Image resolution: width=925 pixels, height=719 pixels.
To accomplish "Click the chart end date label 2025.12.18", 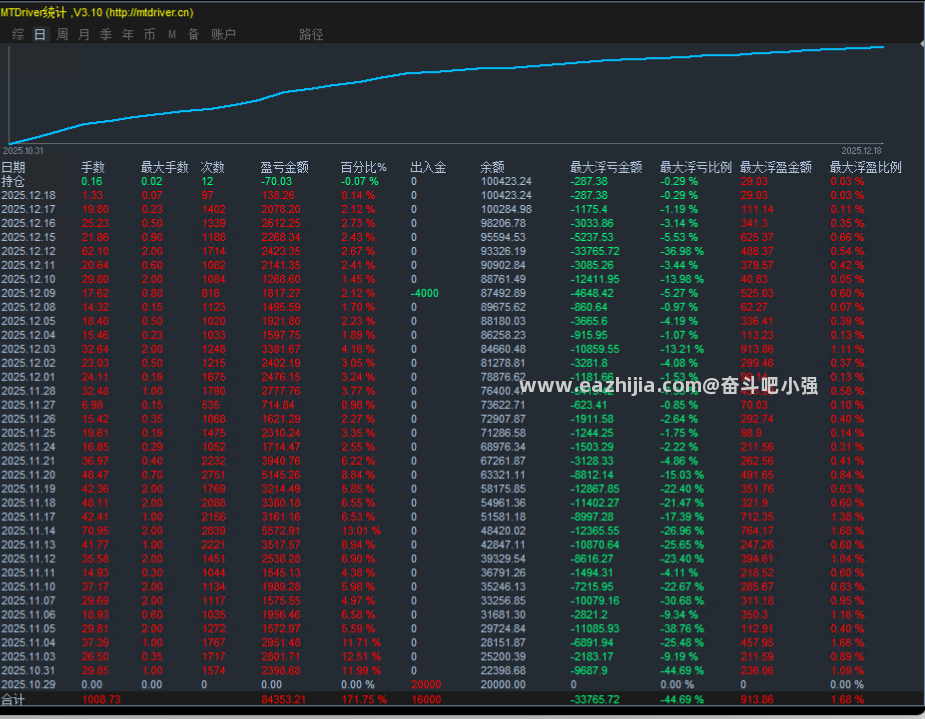I will pos(861,151).
